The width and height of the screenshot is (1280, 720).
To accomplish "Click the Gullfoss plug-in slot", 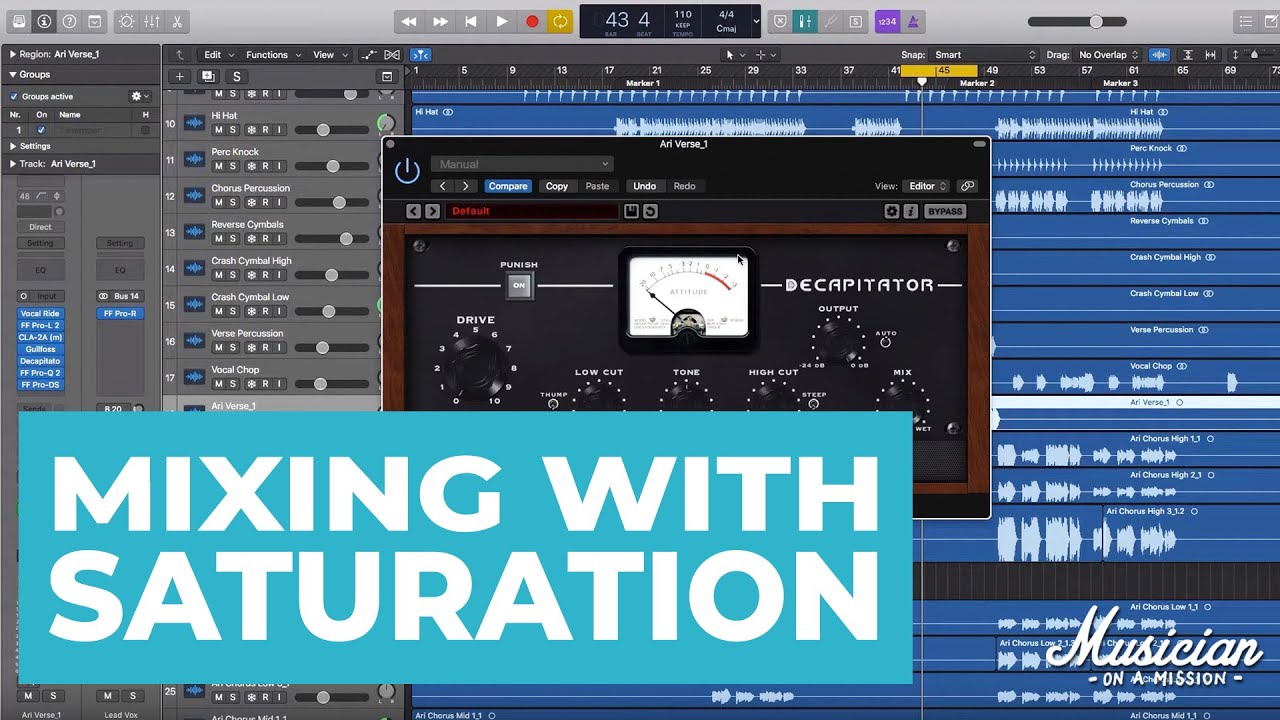I will point(41,349).
